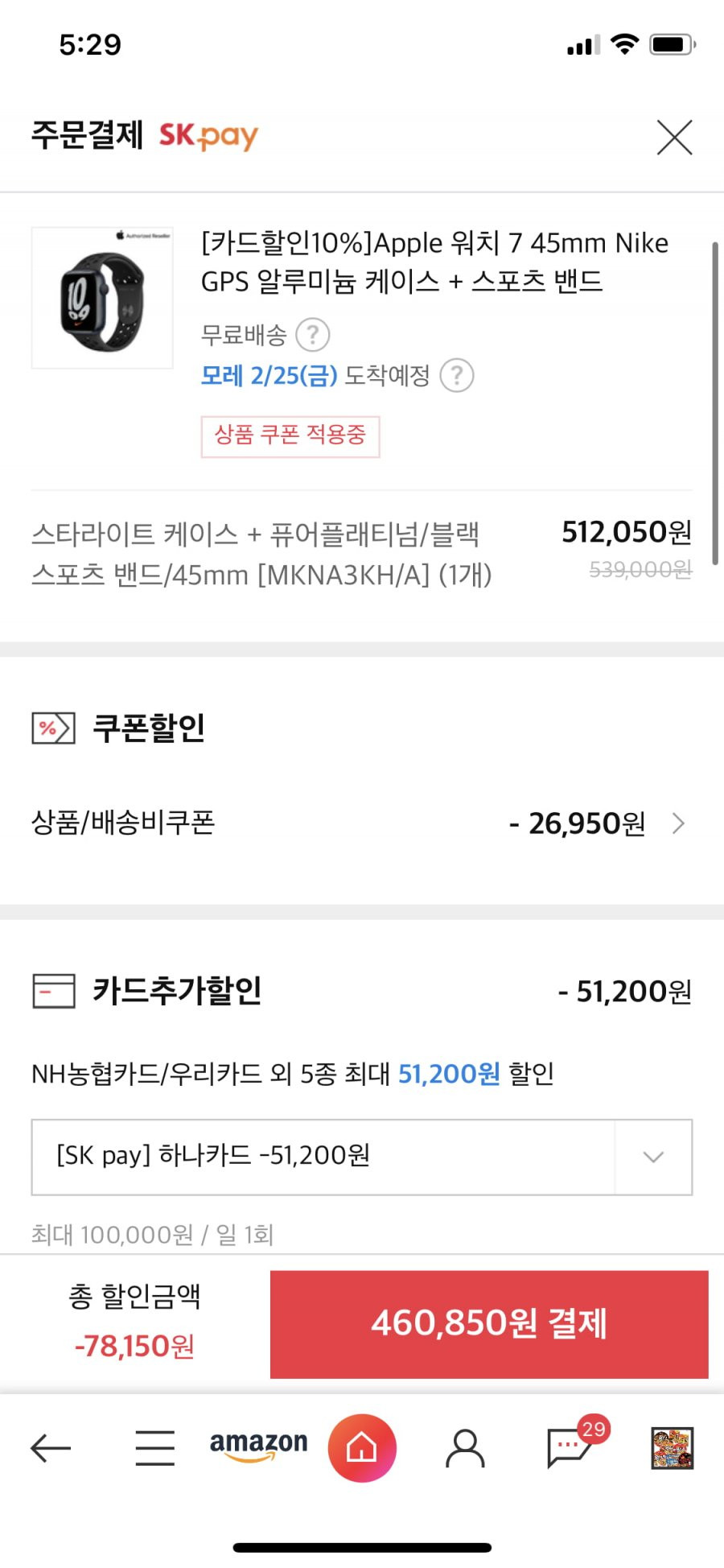Tap the free shipping help question mark
Screen dimensions: 724x1568
(313, 335)
